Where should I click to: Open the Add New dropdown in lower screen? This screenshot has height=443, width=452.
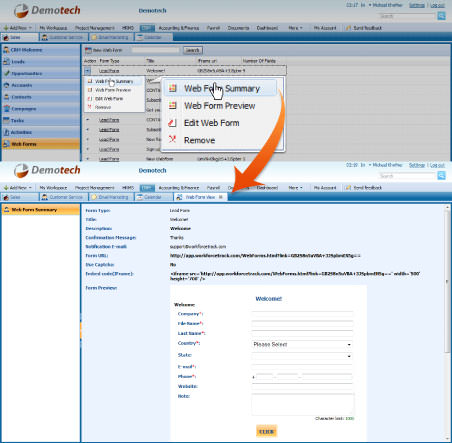click(x=18, y=188)
